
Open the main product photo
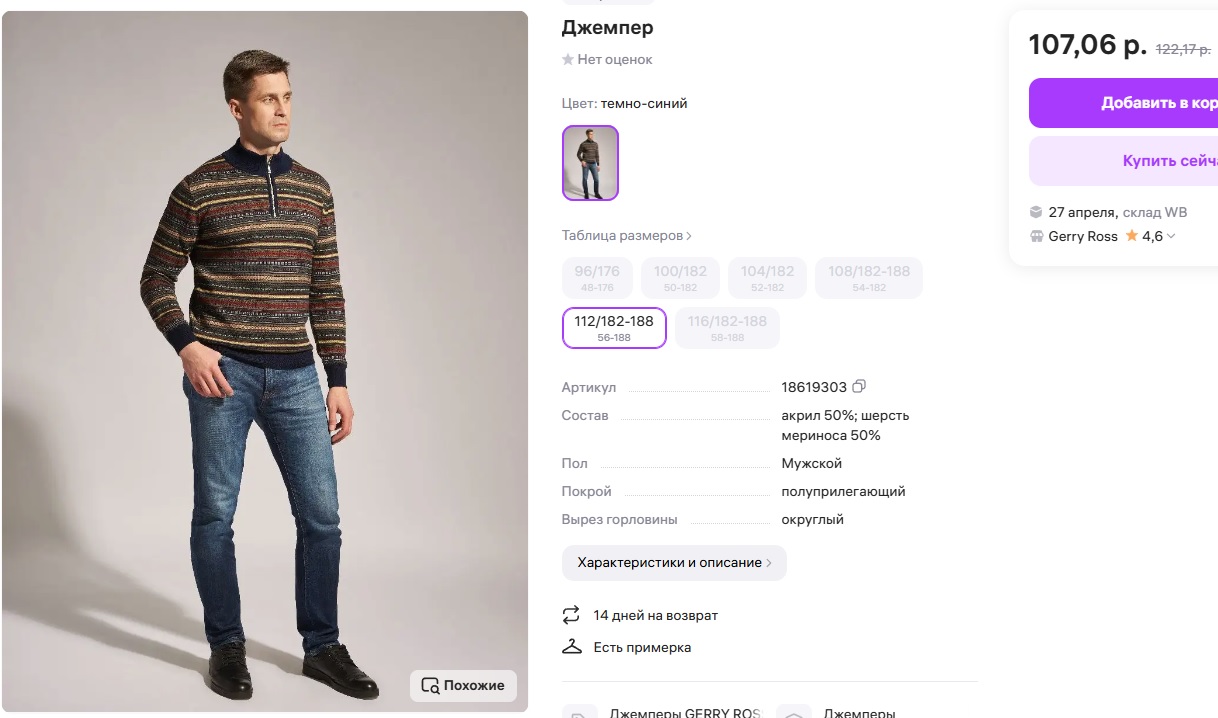coord(265,360)
